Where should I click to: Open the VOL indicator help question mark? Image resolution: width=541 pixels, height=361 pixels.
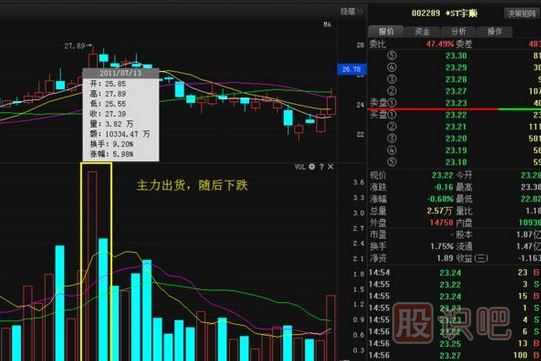point(322,167)
